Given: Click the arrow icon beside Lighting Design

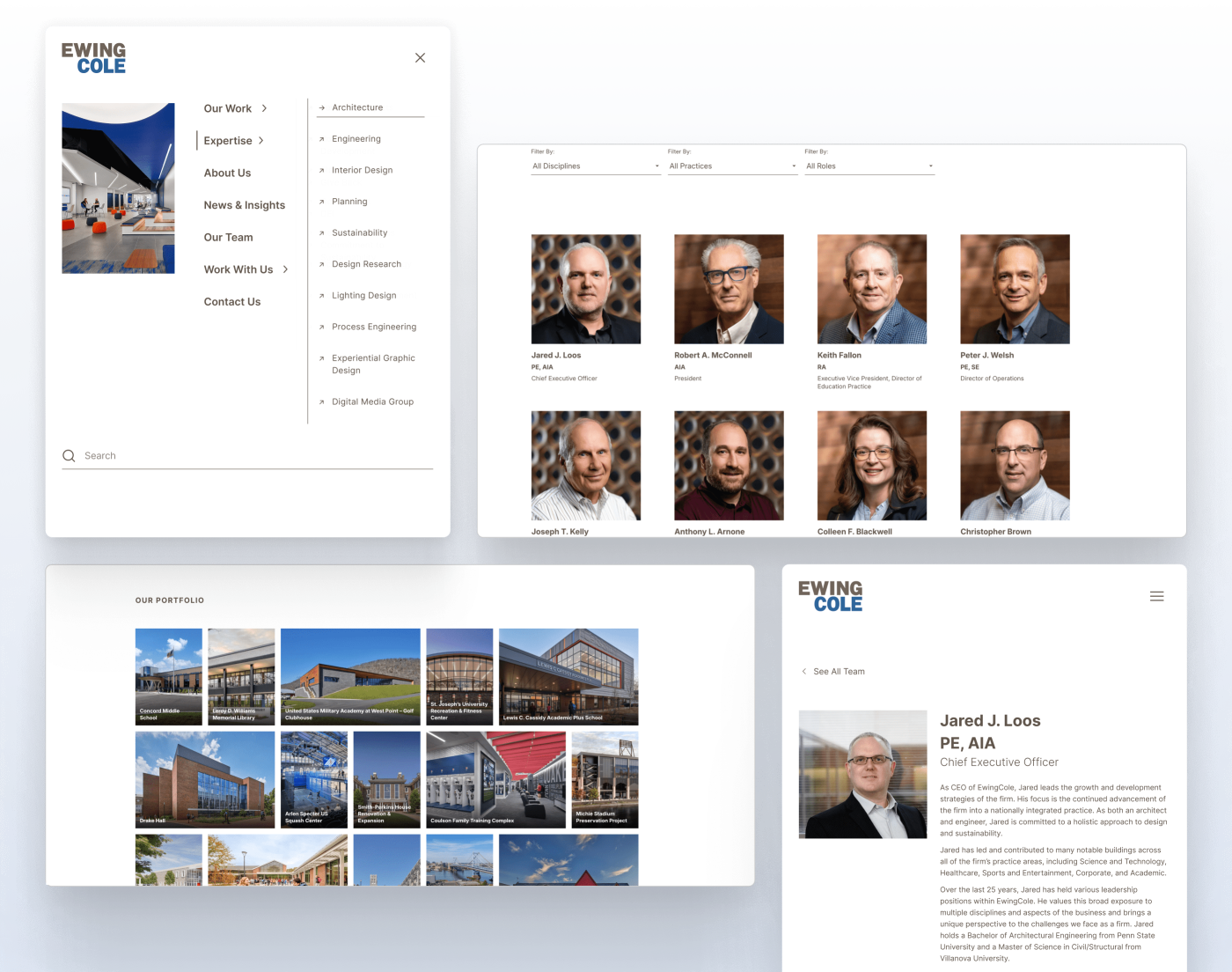Looking at the screenshot, I should click(x=320, y=295).
